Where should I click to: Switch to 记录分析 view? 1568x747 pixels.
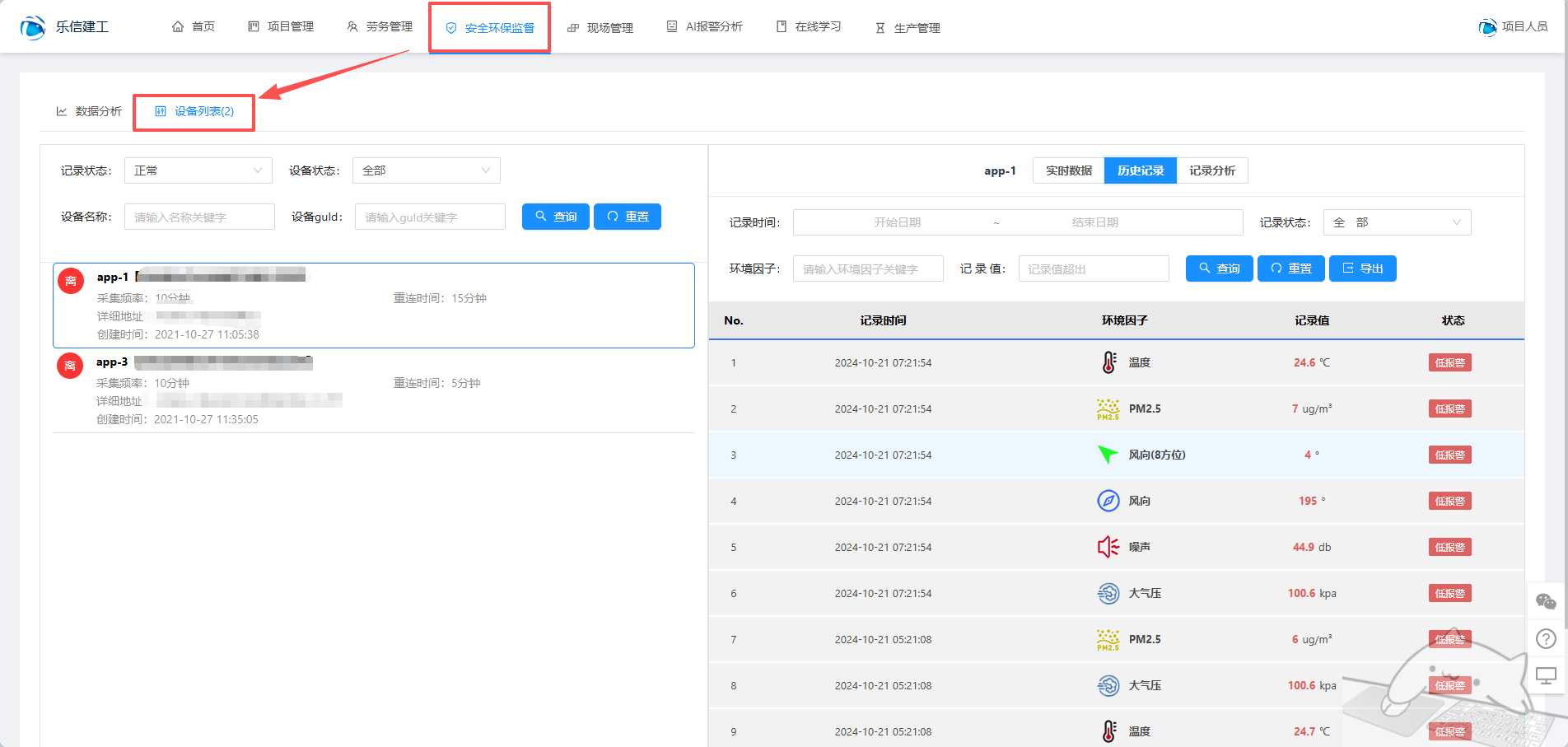pyautogui.click(x=1211, y=170)
